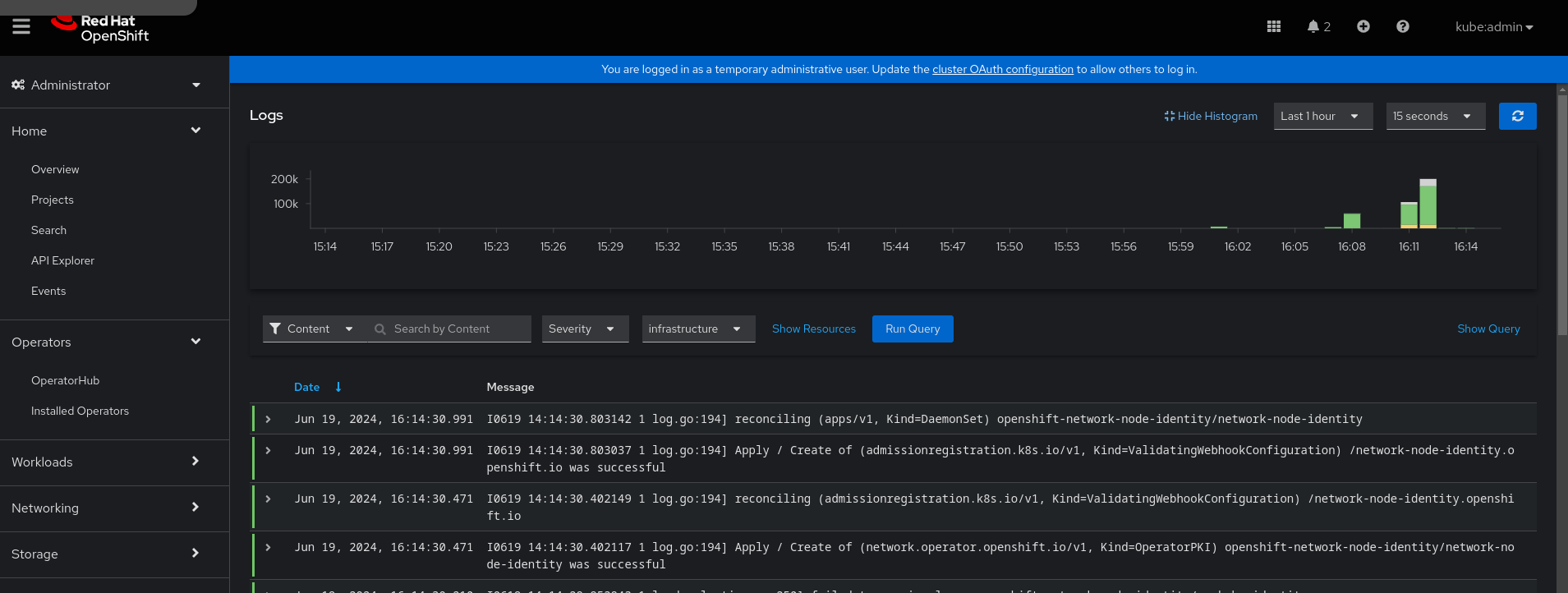Image resolution: width=1568 pixels, height=593 pixels.
Task: Refresh logs with the sync button
Action: 1517,117
